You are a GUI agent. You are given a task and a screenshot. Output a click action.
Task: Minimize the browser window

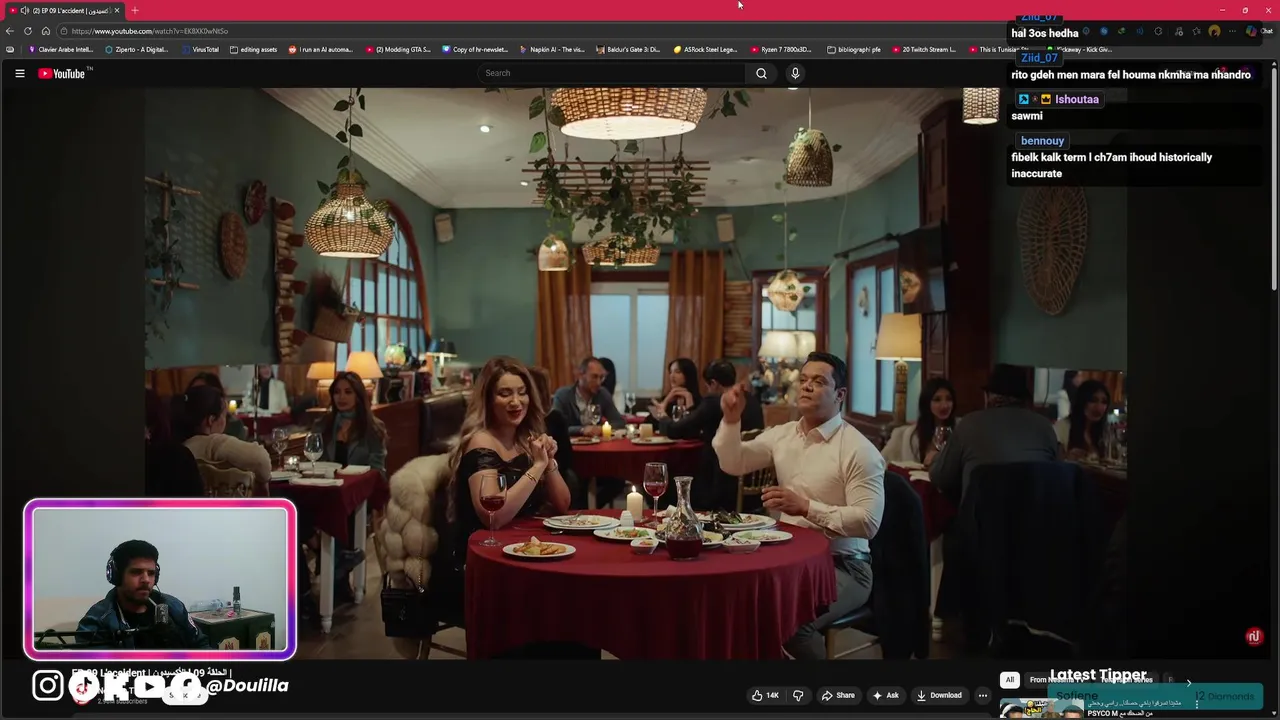pyautogui.click(x=1222, y=10)
